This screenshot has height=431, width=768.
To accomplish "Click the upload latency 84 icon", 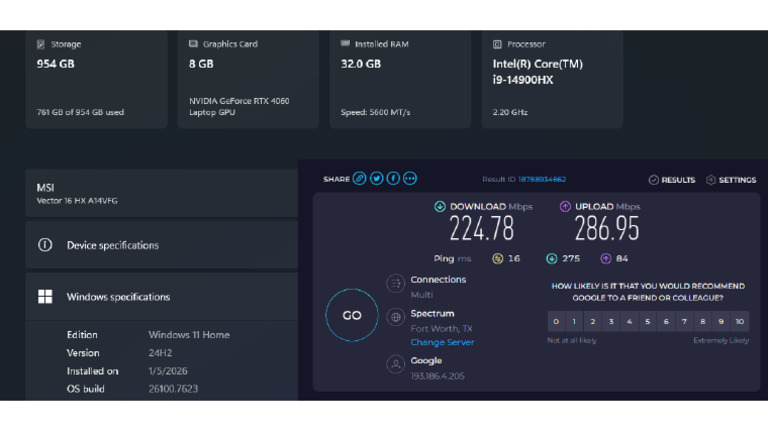I will point(606,259).
